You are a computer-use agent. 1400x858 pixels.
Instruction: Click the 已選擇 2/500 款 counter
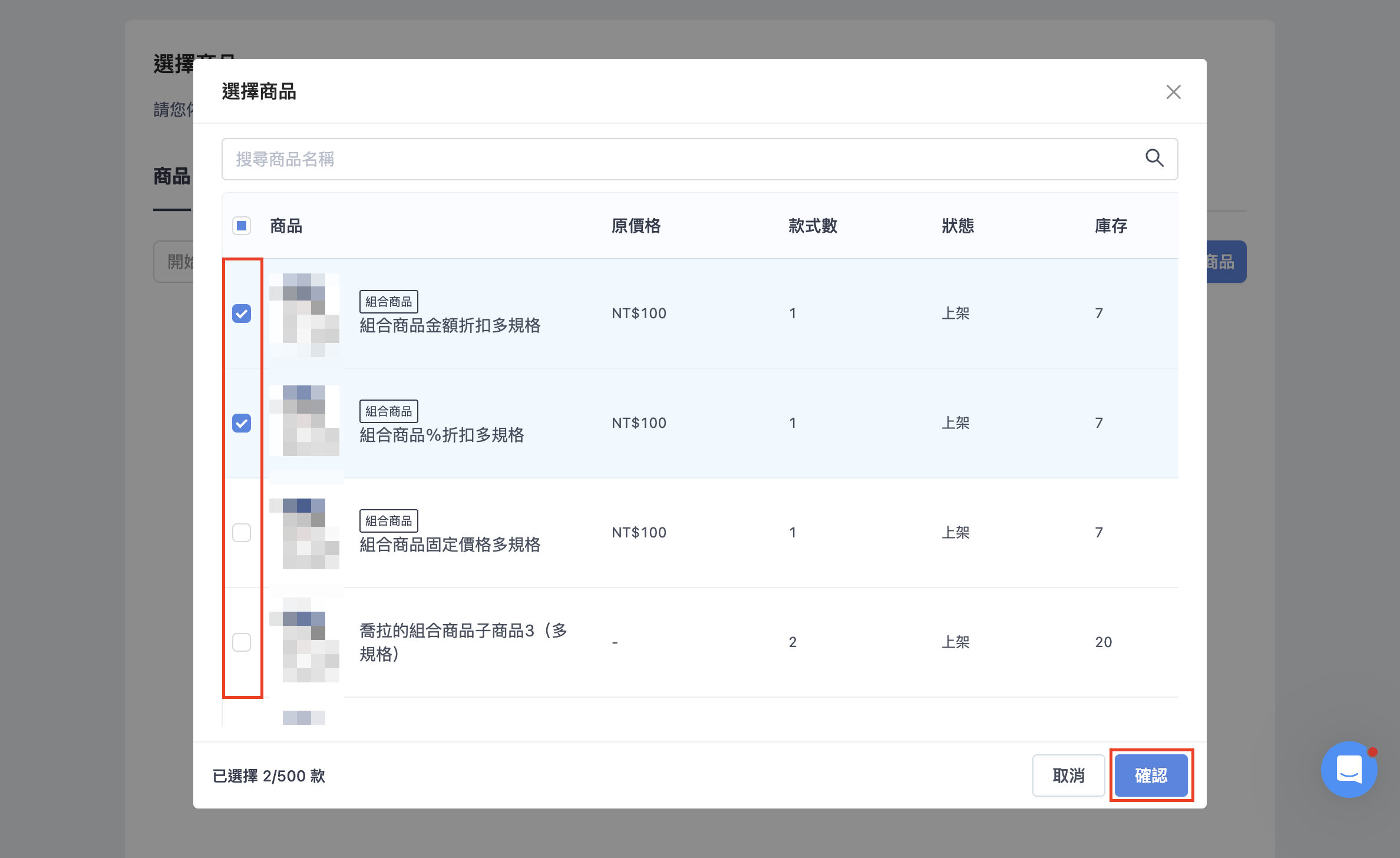coord(269,776)
